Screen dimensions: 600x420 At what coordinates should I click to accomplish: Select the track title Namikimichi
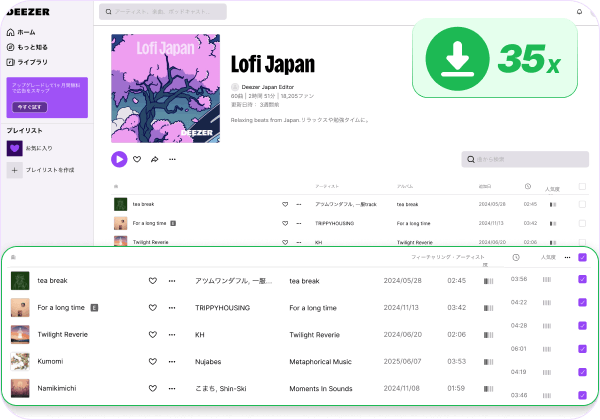(57, 388)
